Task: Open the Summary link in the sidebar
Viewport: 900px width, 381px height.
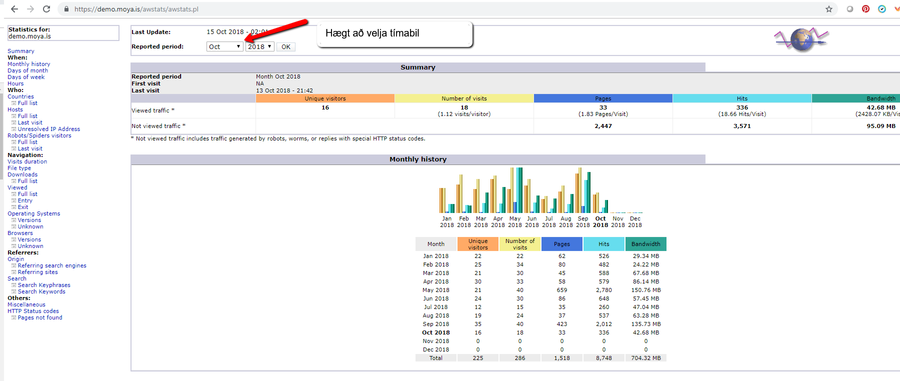Action: coord(21,51)
